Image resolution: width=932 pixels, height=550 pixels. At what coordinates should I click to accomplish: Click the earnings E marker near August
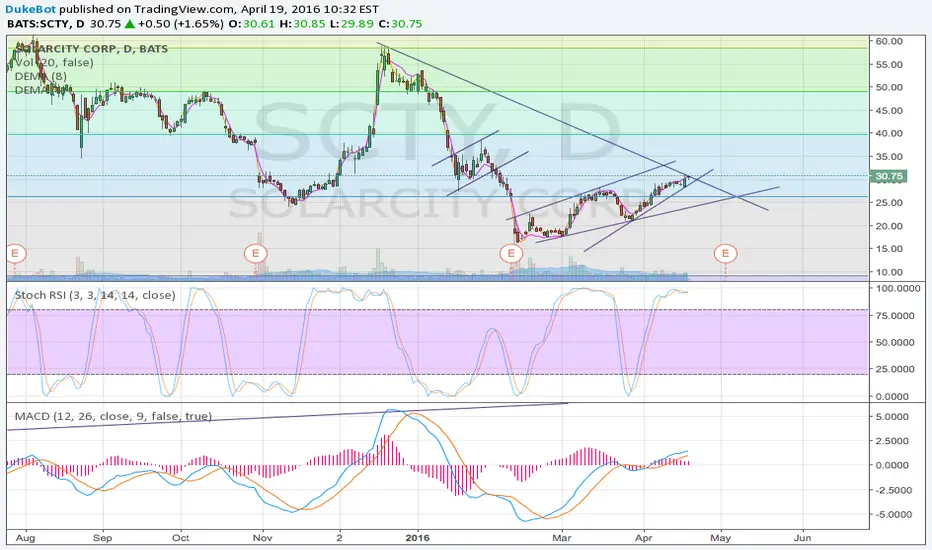pyautogui.click(x=15, y=254)
